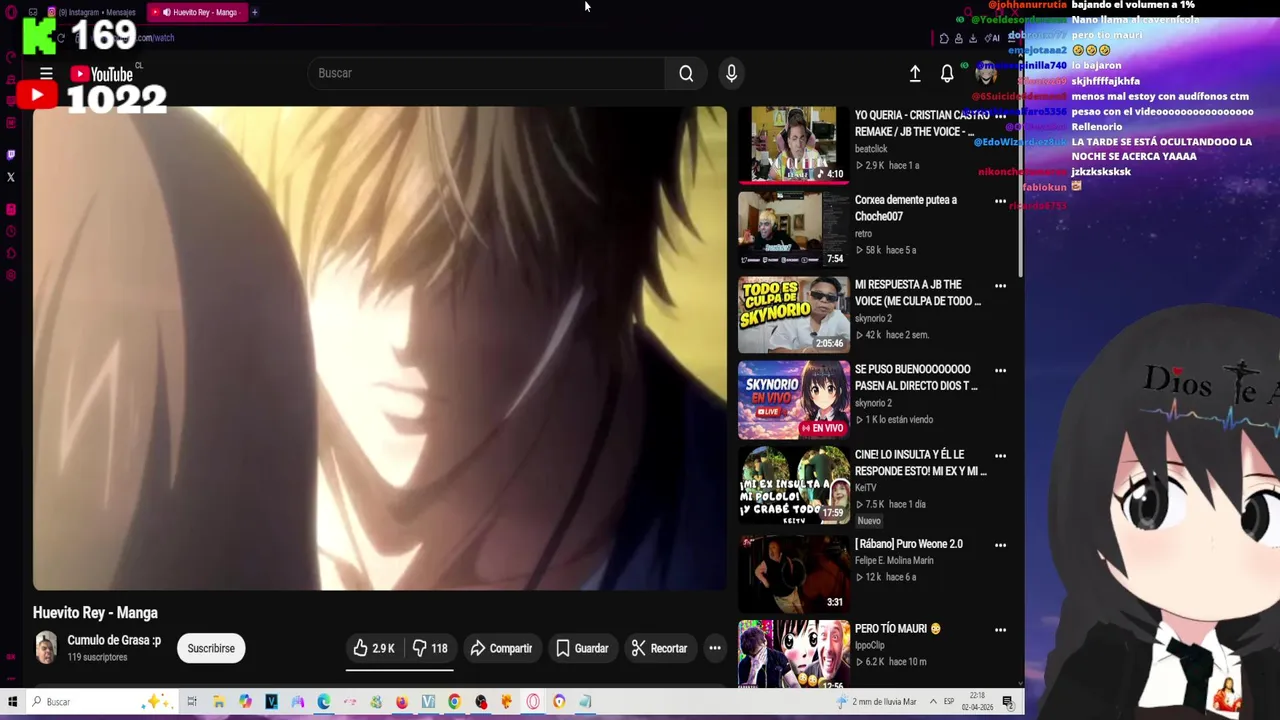Open options menu for PERO TÍO MAURI
The width and height of the screenshot is (1280, 720).
1000,630
